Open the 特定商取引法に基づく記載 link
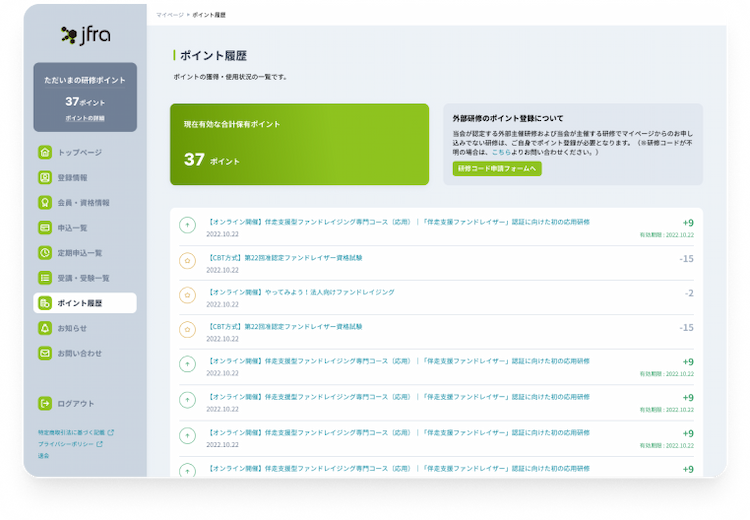750x520 pixels. [x=71, y=432]
